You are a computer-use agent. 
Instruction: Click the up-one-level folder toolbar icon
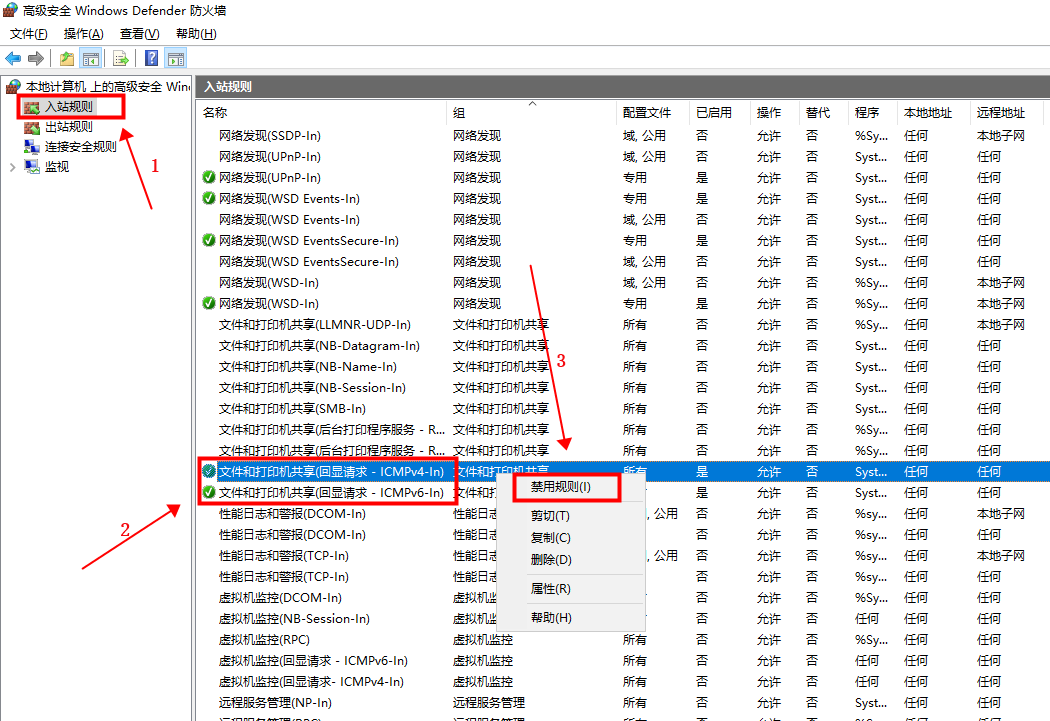click(x=67, y=59)
